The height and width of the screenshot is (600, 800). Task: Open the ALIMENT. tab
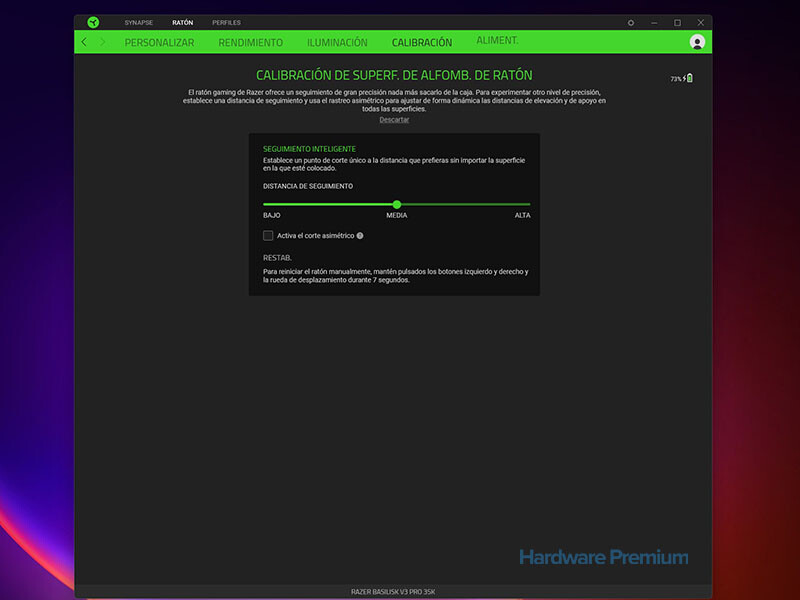(x=497, y=40)
